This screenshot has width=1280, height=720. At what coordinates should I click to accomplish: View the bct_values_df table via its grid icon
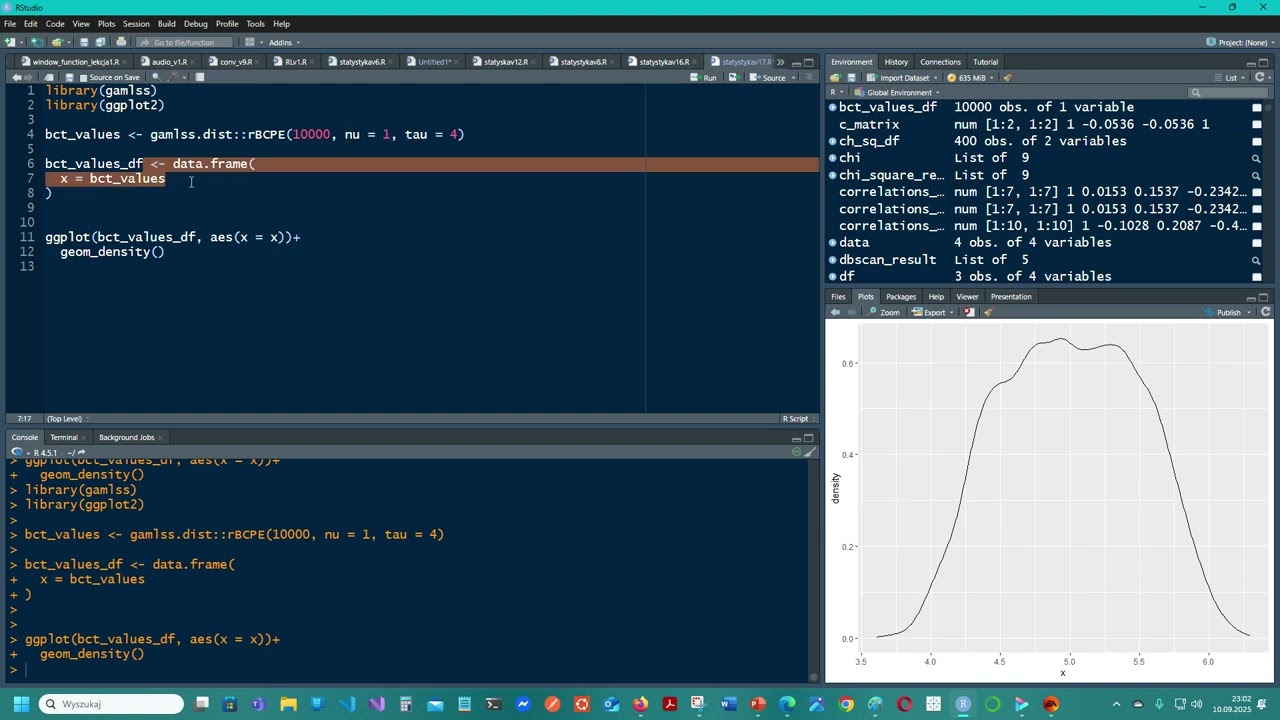[x=1257, y=107]
